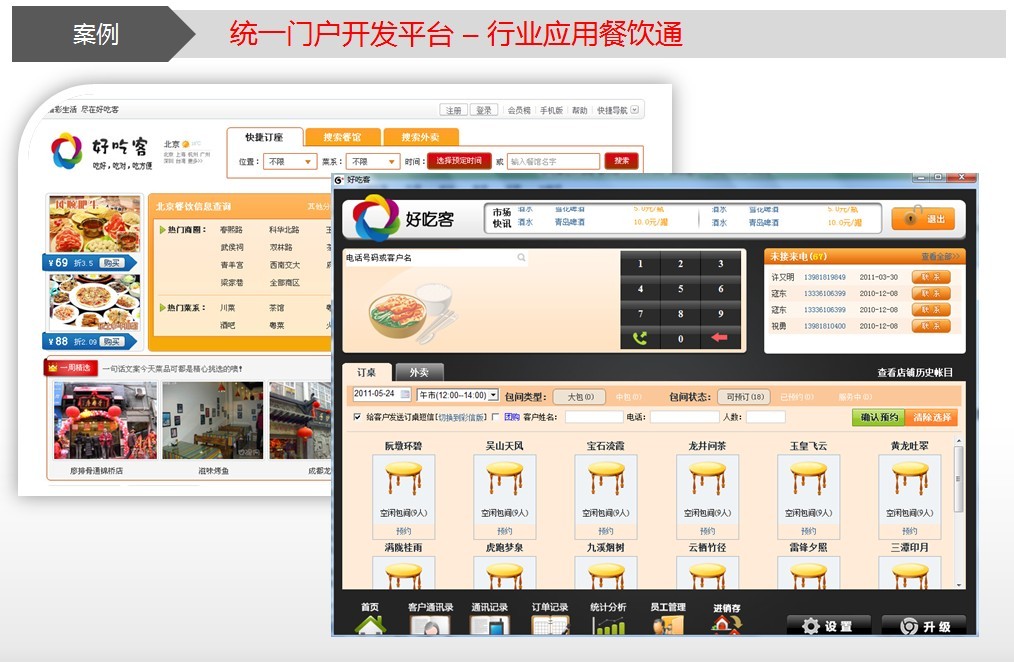Click the red 搜索 button on website

tap(621, 161)
